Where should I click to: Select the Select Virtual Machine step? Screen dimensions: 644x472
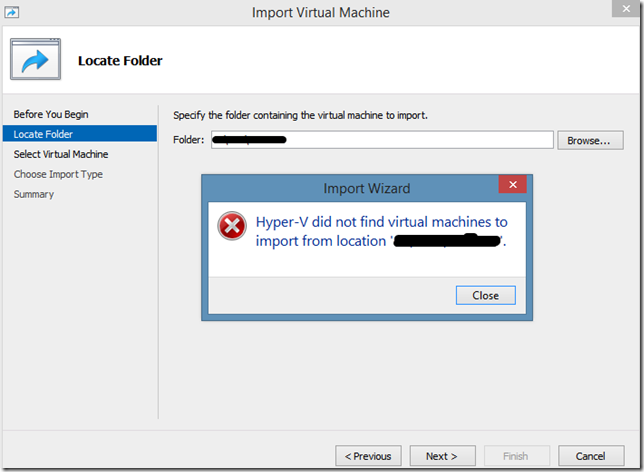coord(61,154)
